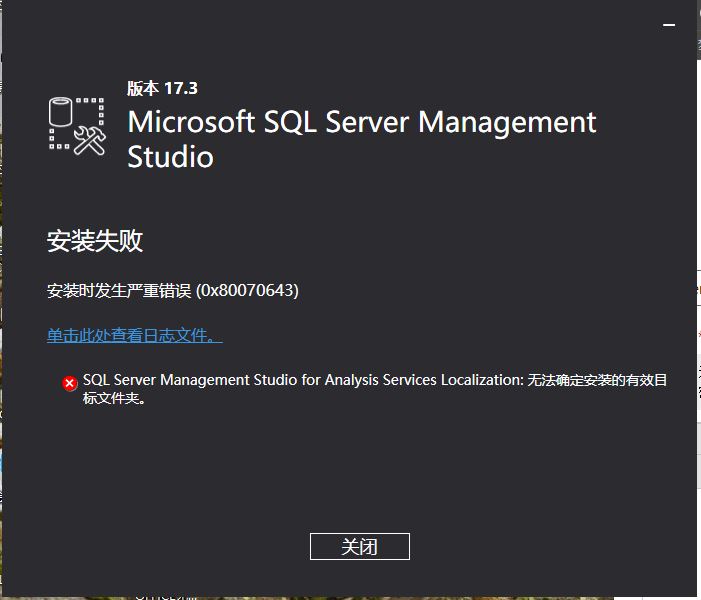701x600 pixels.
Task: Click the word 'Management' in the title
Action: tap(506, 122)
